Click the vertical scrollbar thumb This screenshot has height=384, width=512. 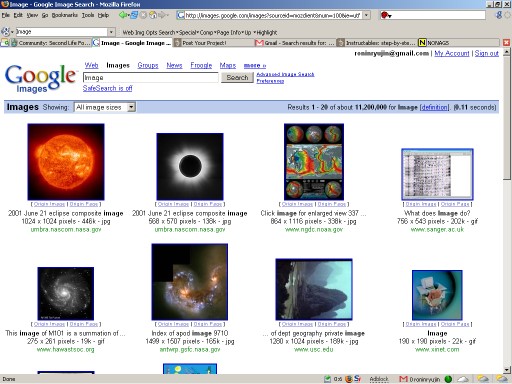507,118
